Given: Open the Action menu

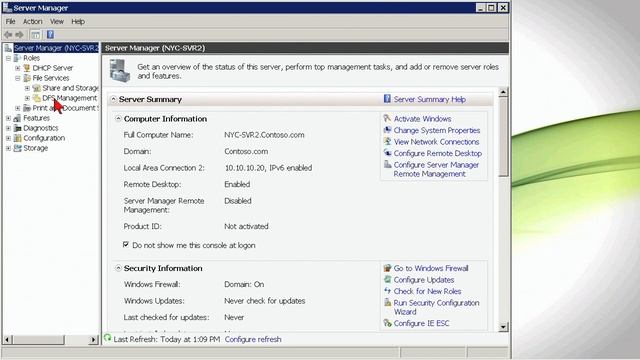Looking at the screenshot, I should coord(32,21).
